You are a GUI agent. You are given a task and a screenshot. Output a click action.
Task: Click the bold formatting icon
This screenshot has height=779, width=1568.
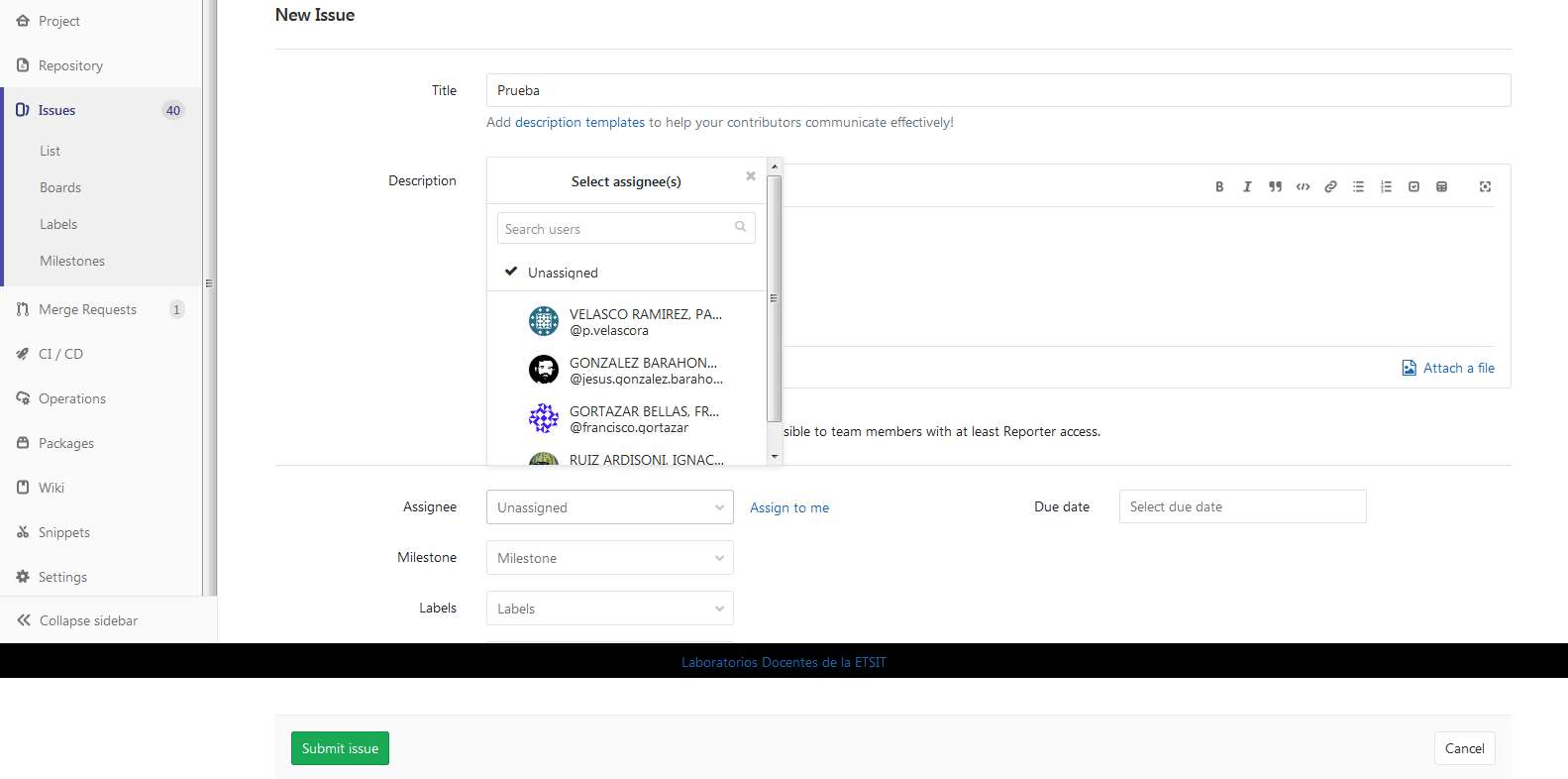[1219, 186]
